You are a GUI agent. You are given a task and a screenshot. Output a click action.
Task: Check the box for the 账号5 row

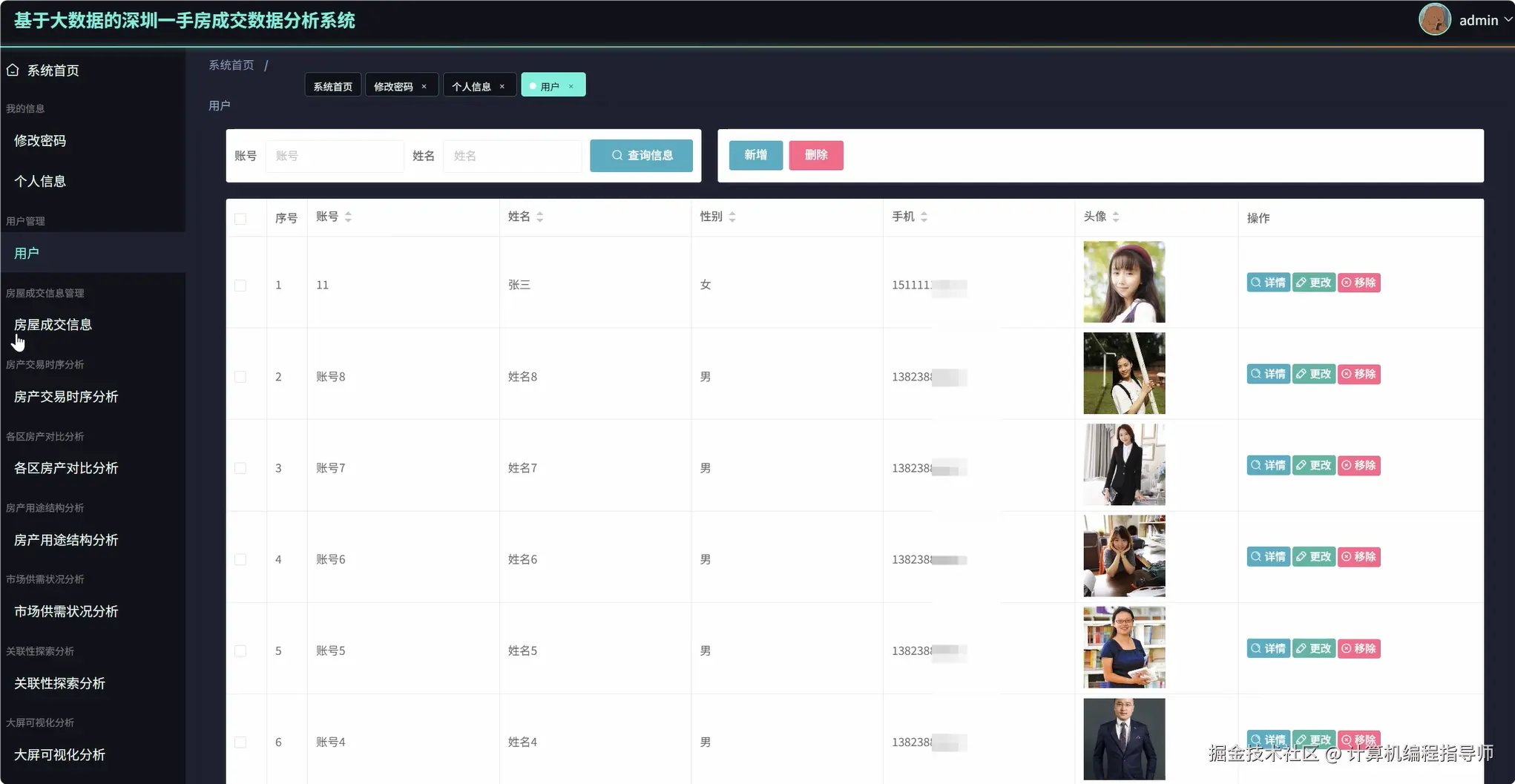click(x=240, y=651)
